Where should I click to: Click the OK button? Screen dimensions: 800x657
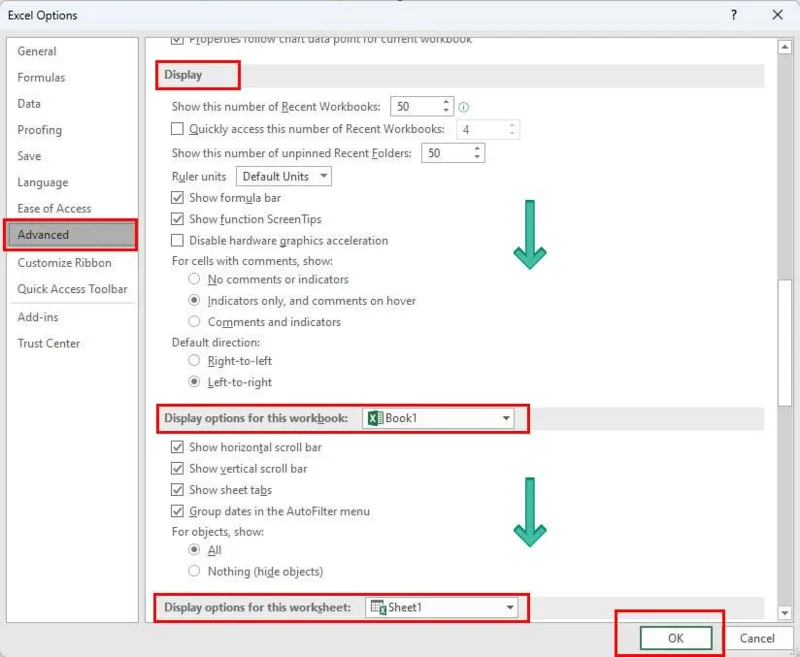pyautogui.click(x=676, y=638)
